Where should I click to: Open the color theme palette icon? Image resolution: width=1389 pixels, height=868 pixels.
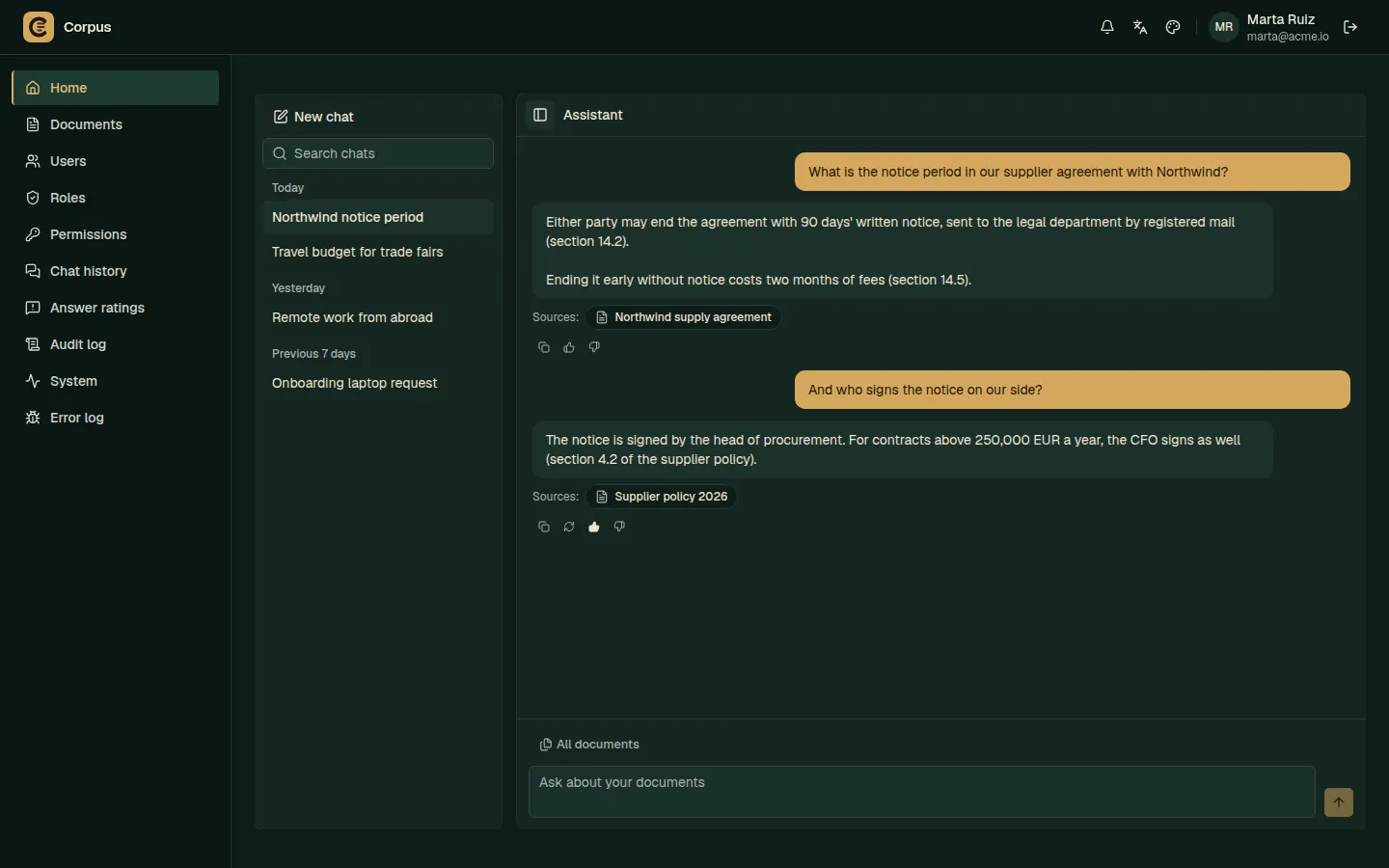1173,27
